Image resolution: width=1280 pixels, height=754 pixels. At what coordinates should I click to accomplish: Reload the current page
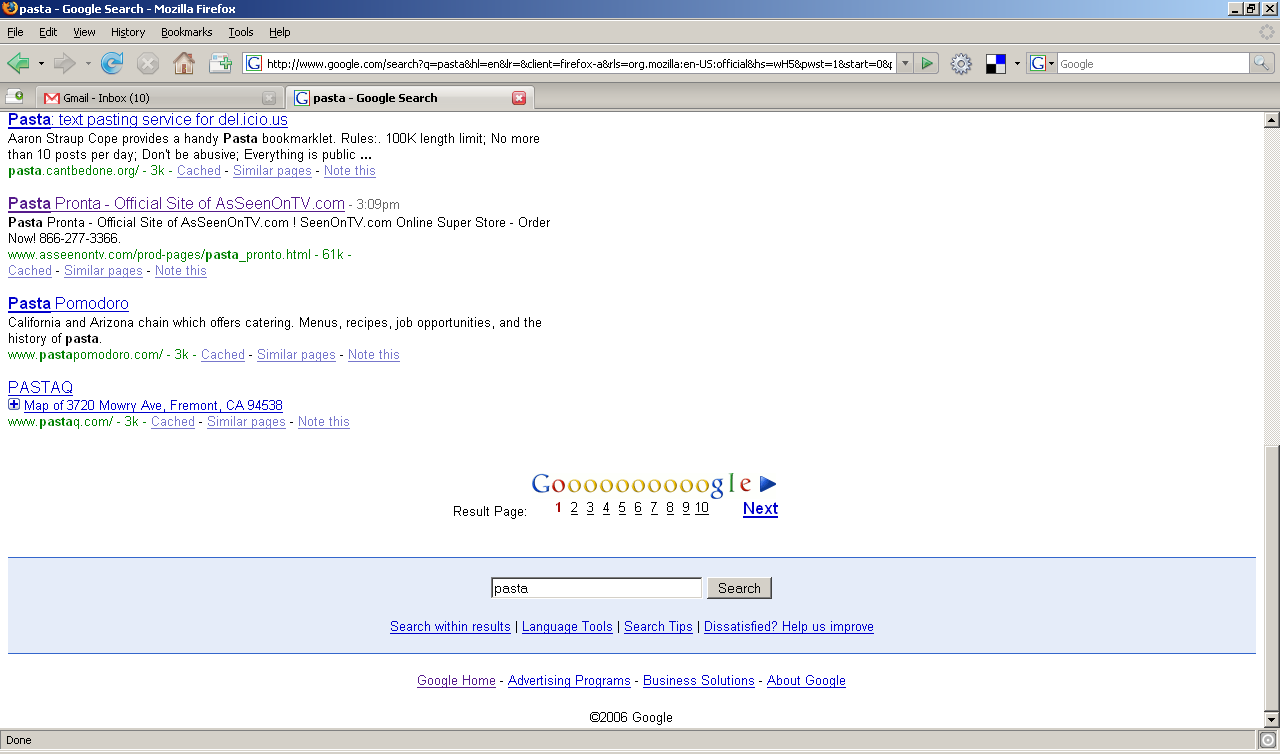(x=112, y=64)
